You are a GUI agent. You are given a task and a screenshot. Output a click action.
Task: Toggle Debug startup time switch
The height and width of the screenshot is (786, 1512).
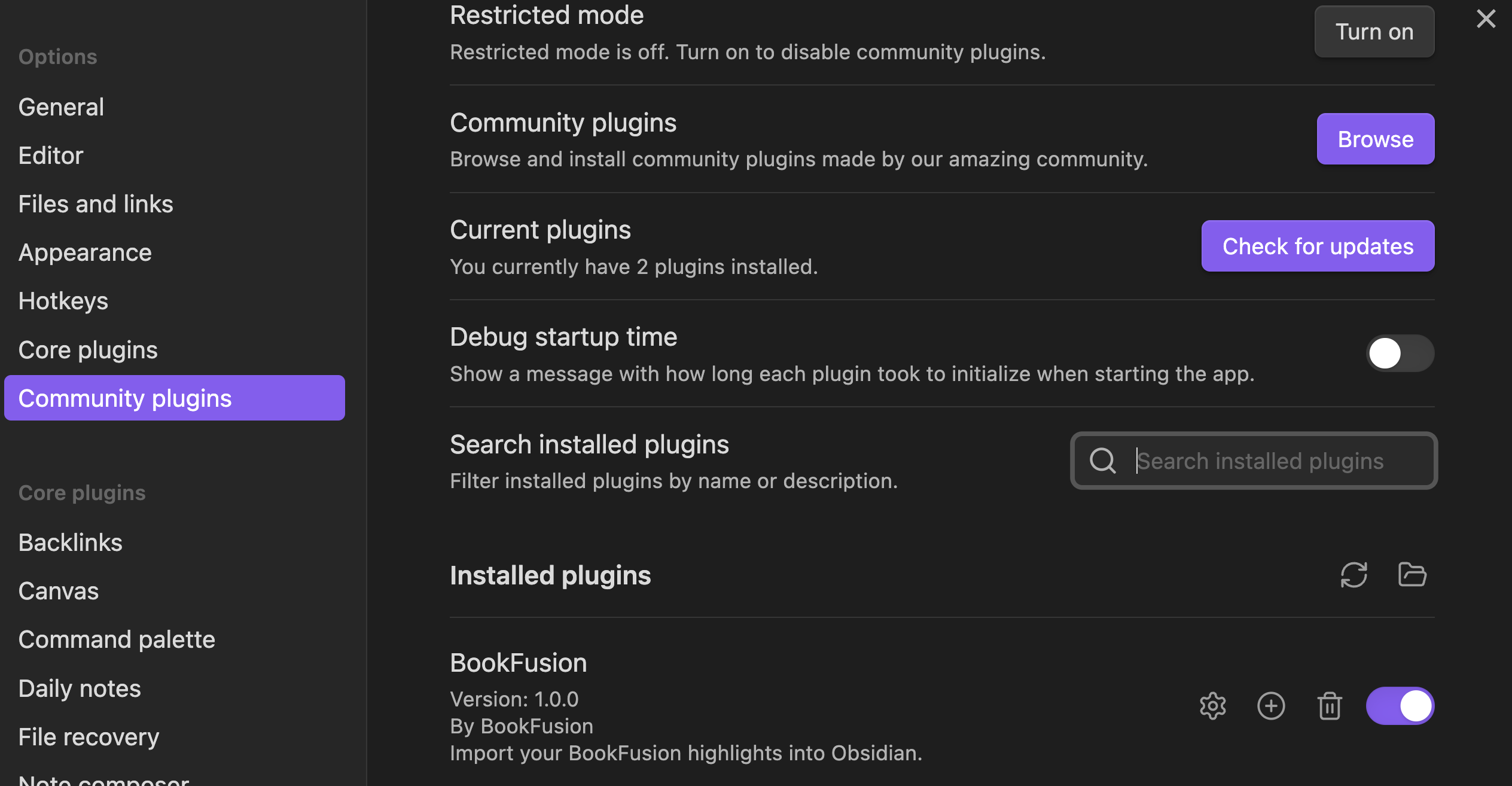(x=1400, y=353)
